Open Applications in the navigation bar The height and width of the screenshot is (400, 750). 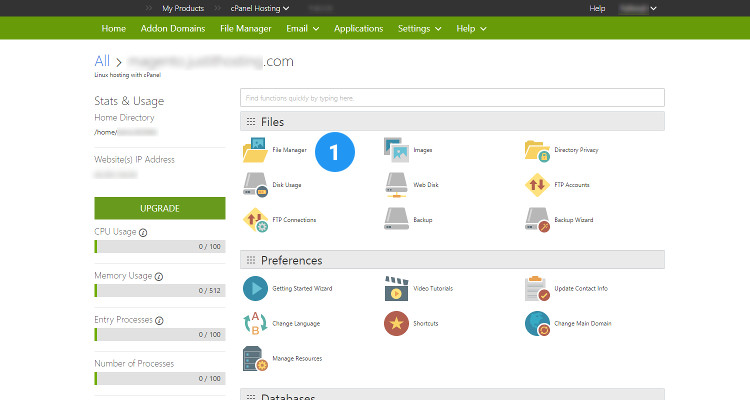point(358,28)
